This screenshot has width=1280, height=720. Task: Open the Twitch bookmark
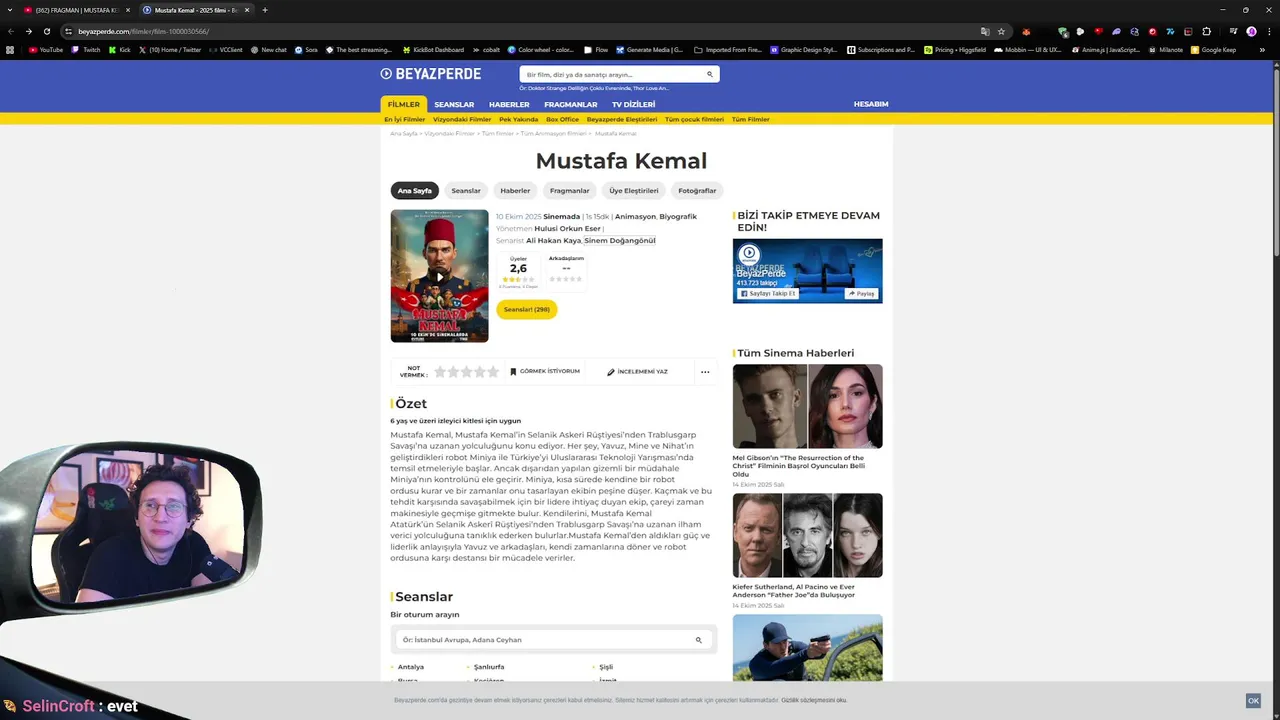click(x=86, y=49)
